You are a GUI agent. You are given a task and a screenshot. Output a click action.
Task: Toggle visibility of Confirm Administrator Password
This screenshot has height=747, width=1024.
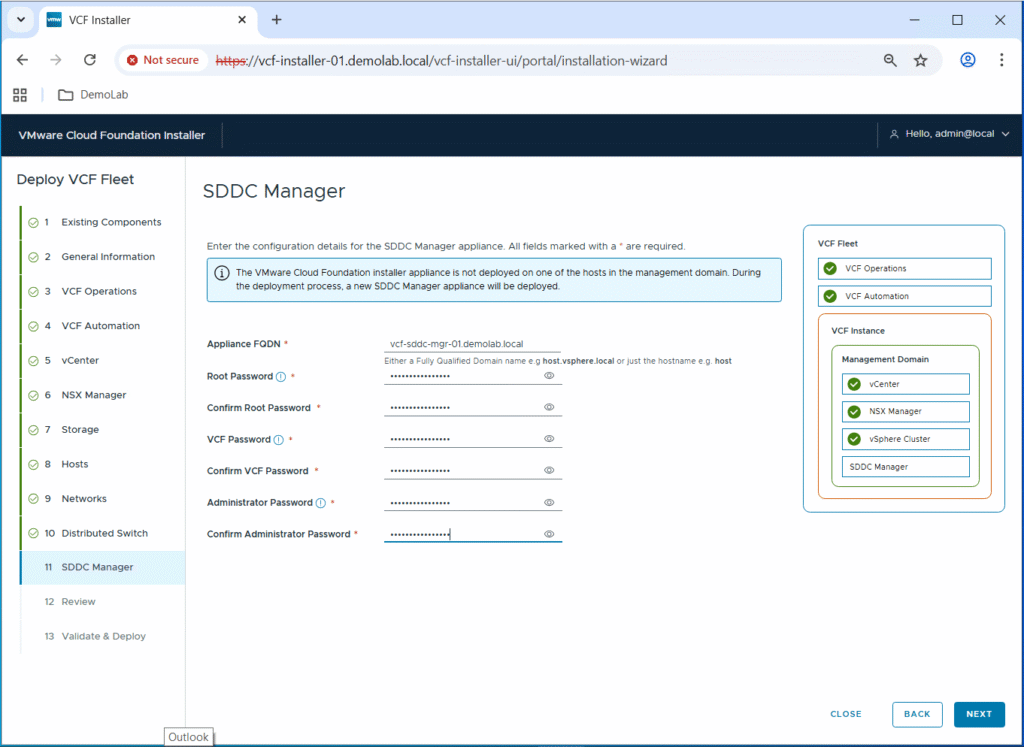click(x=549, y=534)
